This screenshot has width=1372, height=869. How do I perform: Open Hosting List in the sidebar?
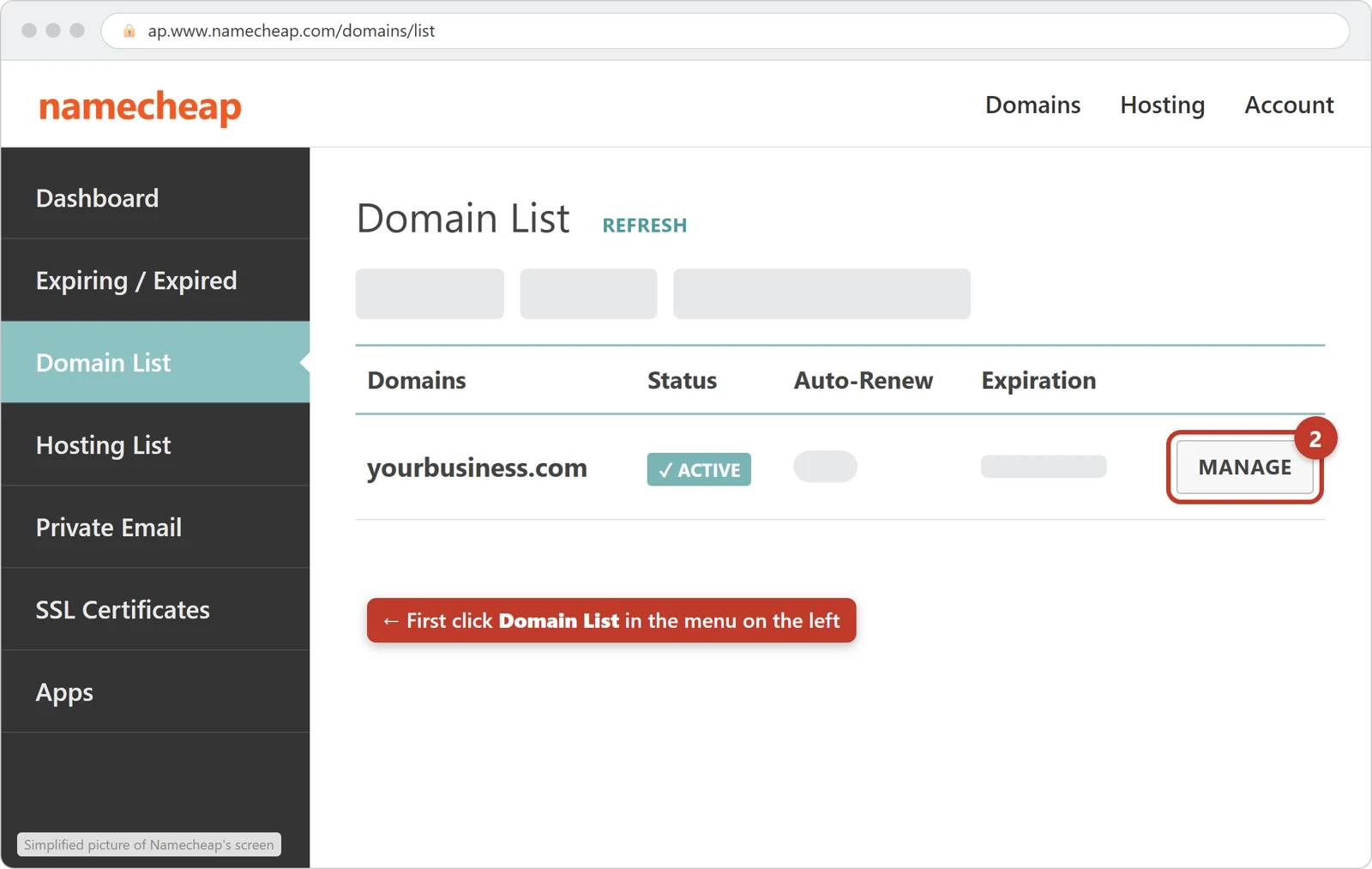coord(155,444)
